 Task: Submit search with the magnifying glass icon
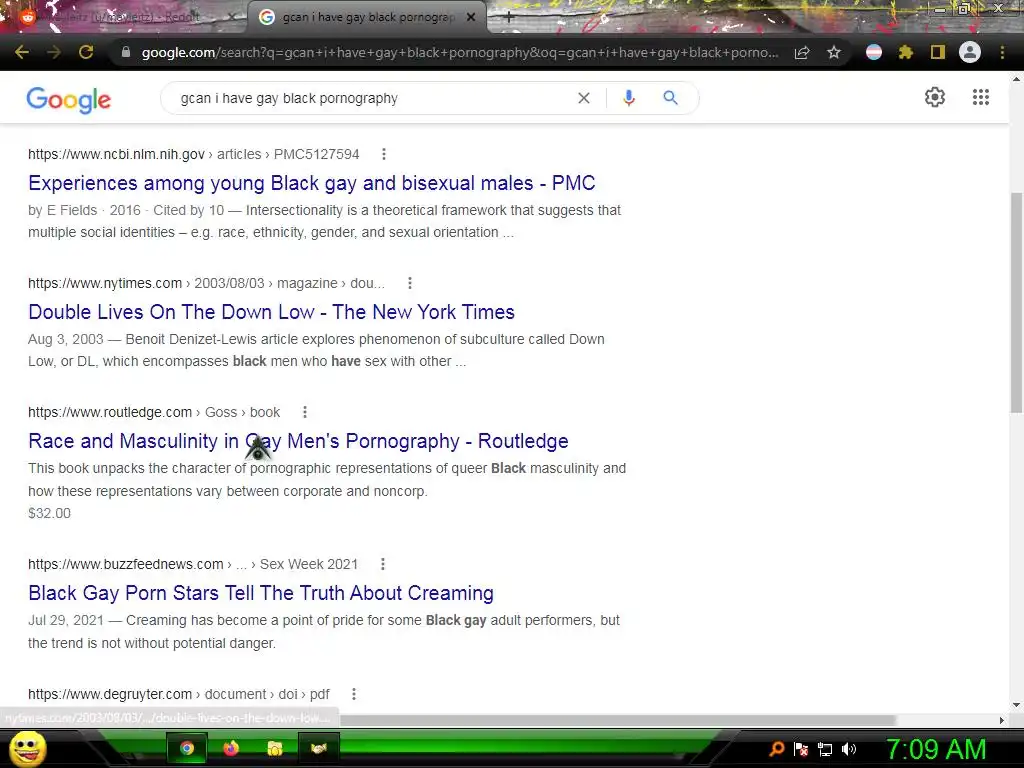coord(671,98)
